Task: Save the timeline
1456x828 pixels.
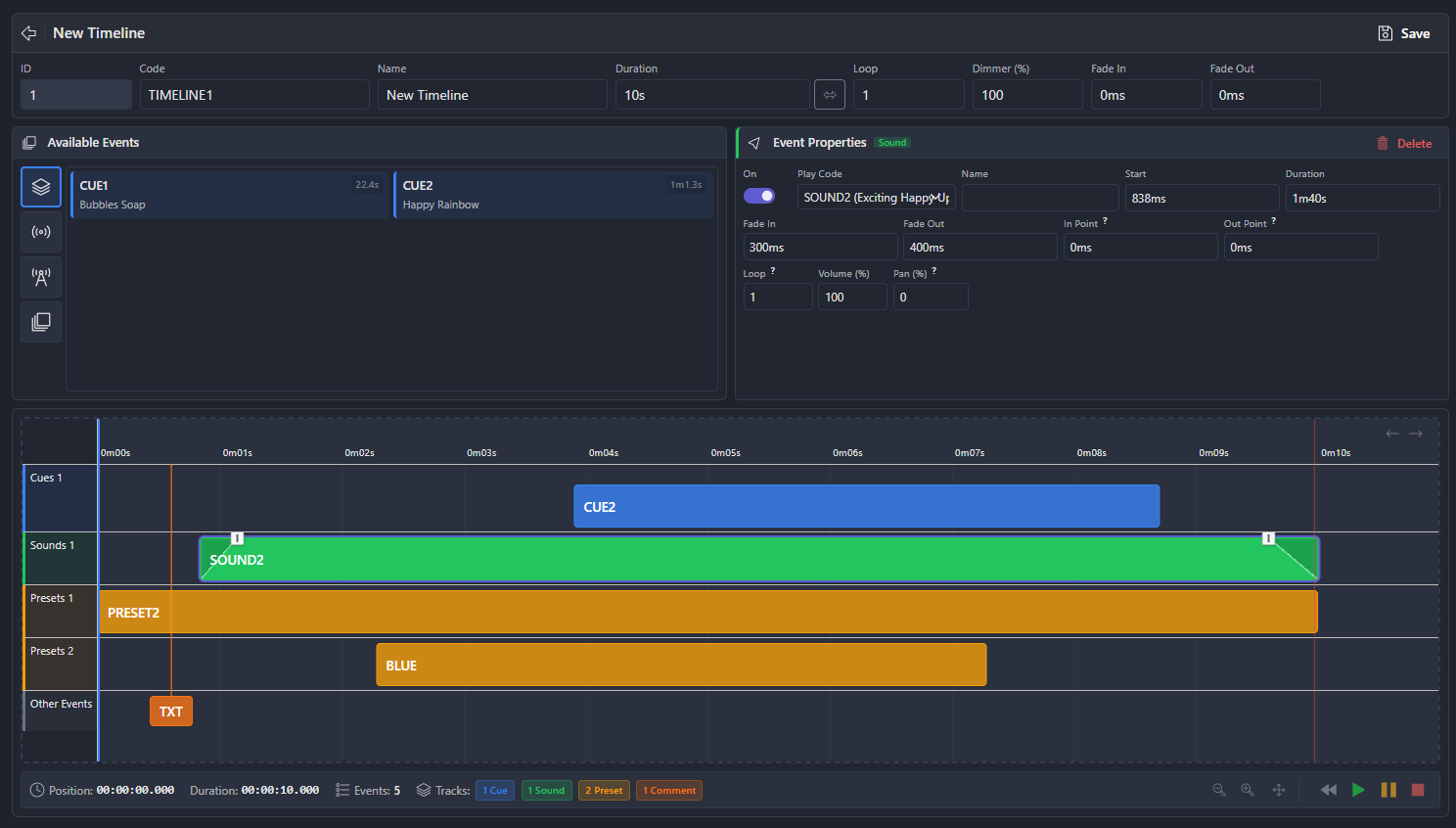Action: tap(1403, 32)
